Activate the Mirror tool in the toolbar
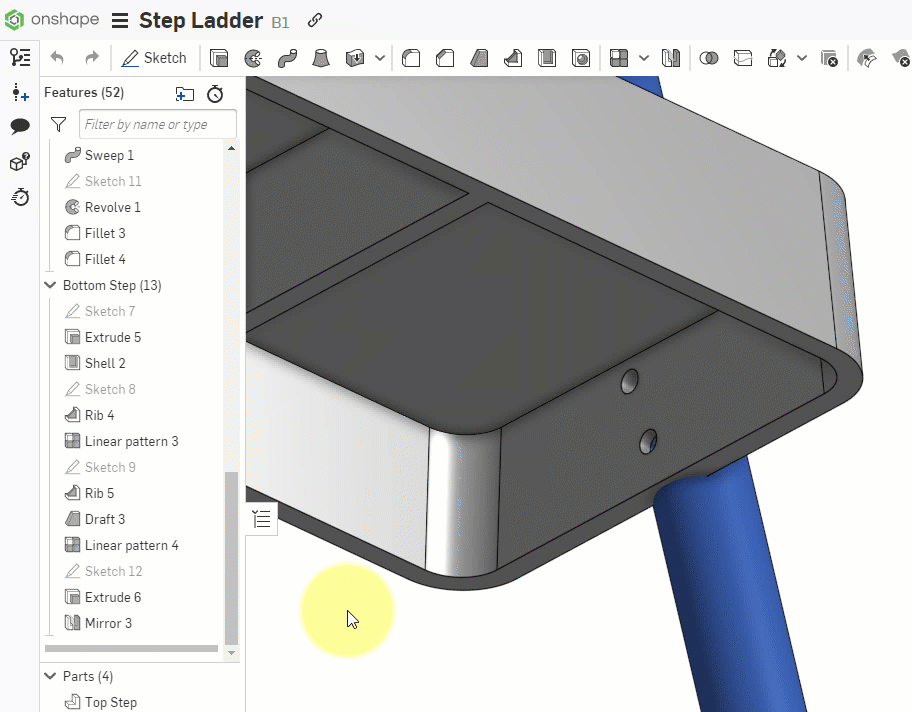Image resolution: width=912 pixels, height=712 pixels. (671, 58)
